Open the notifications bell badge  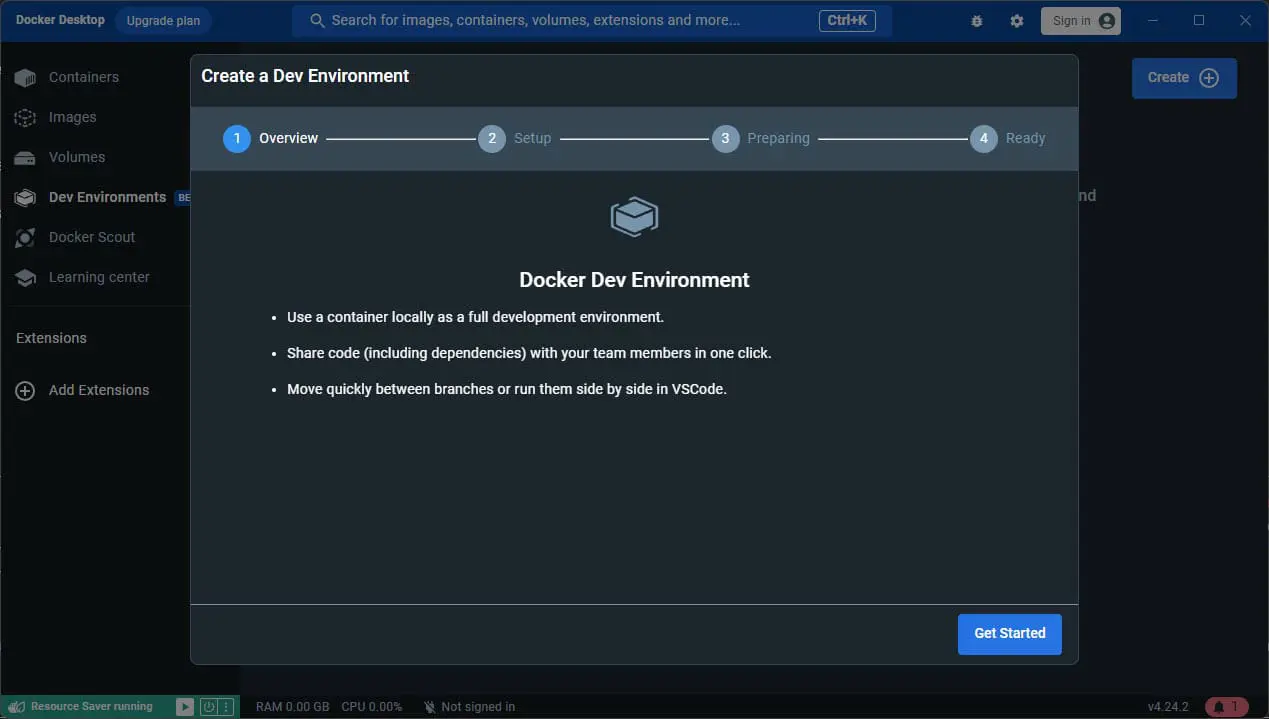click(1227, 707)
